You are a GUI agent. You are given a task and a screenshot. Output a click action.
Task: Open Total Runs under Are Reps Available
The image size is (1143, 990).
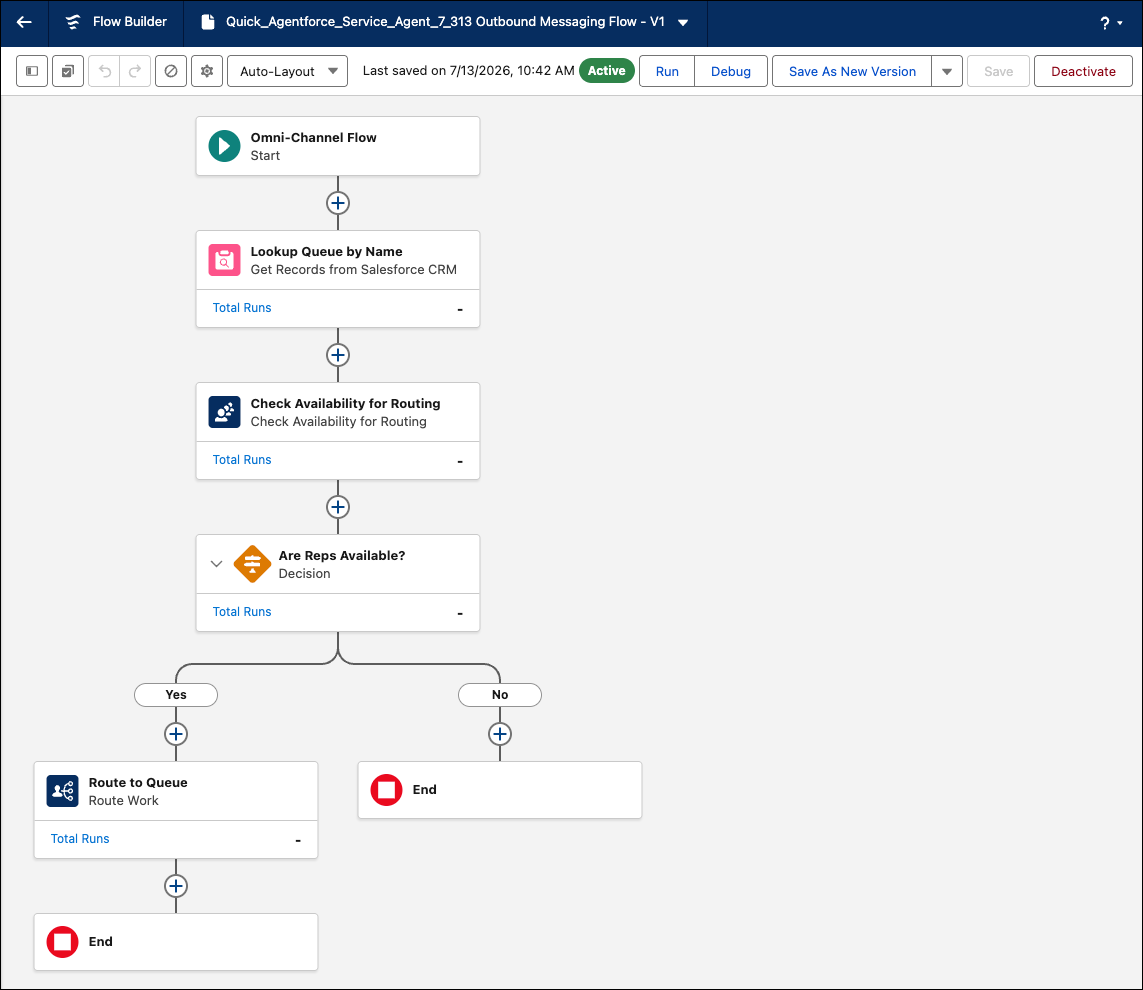coord(242,612)
